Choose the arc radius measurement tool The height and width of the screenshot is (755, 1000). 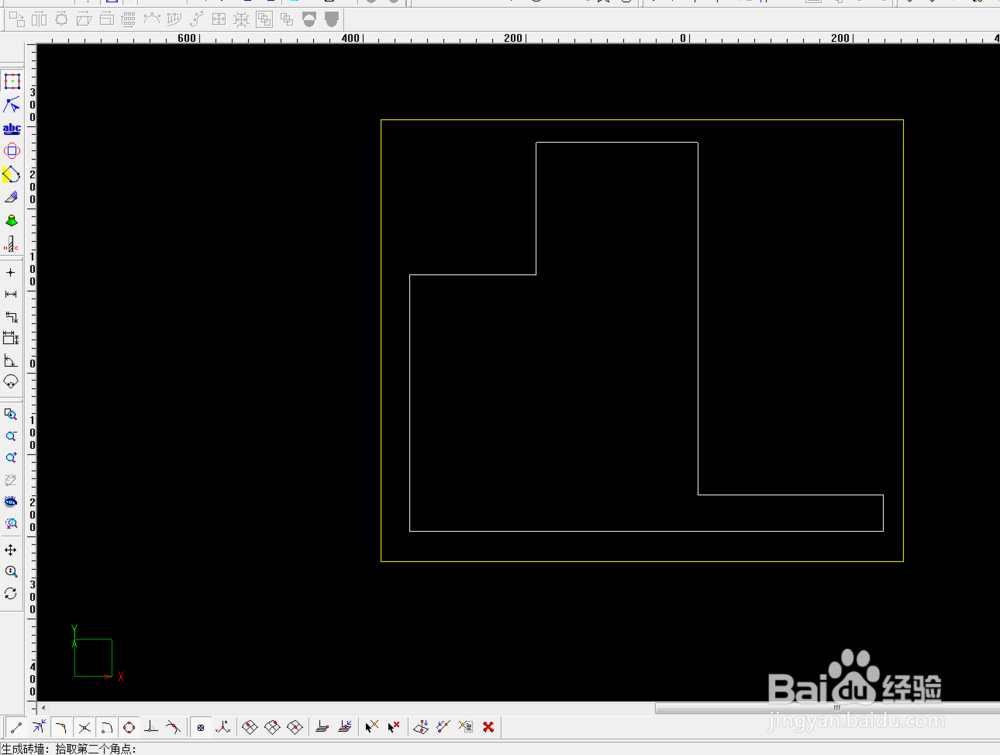11,382
